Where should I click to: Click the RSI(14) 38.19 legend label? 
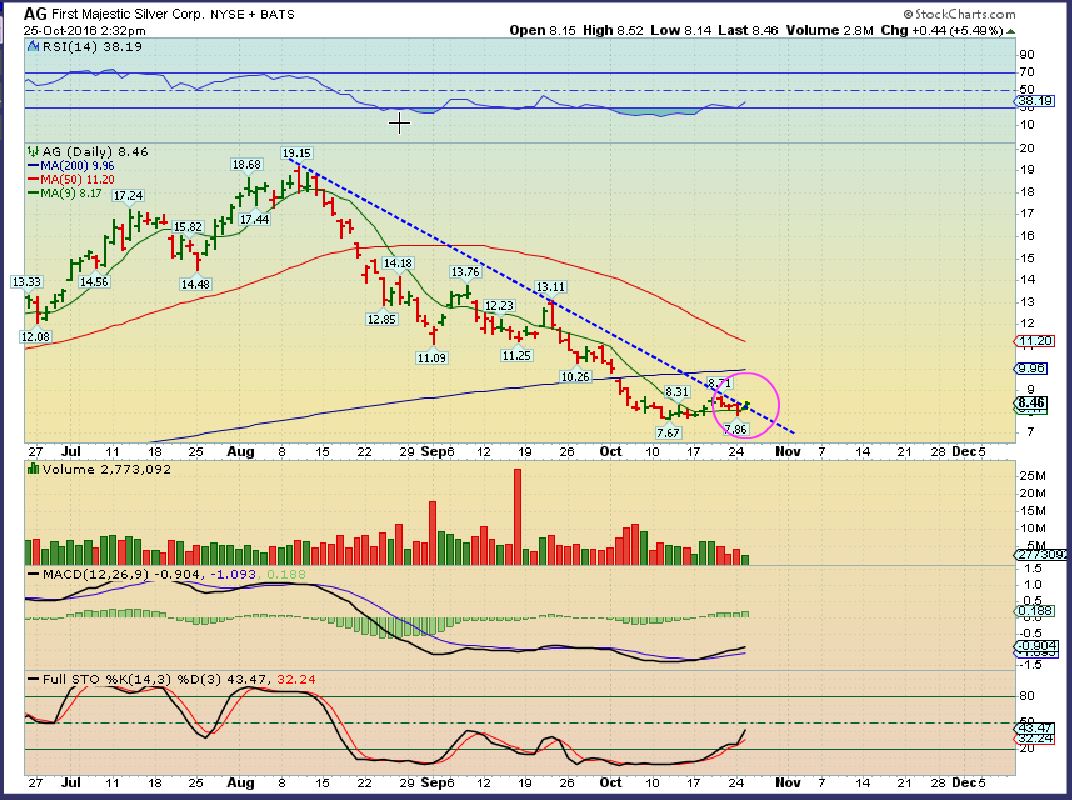point(92,46)
